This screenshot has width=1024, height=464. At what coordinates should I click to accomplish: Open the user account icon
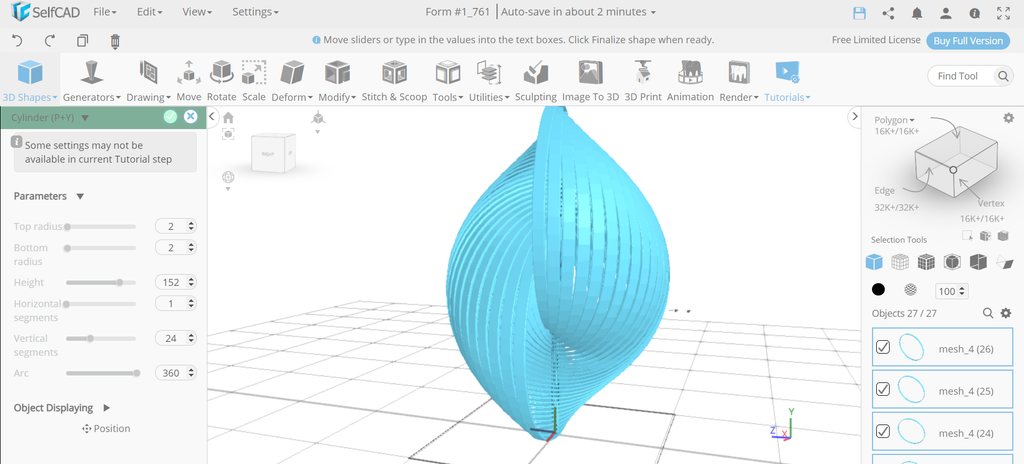click(946, 13)
